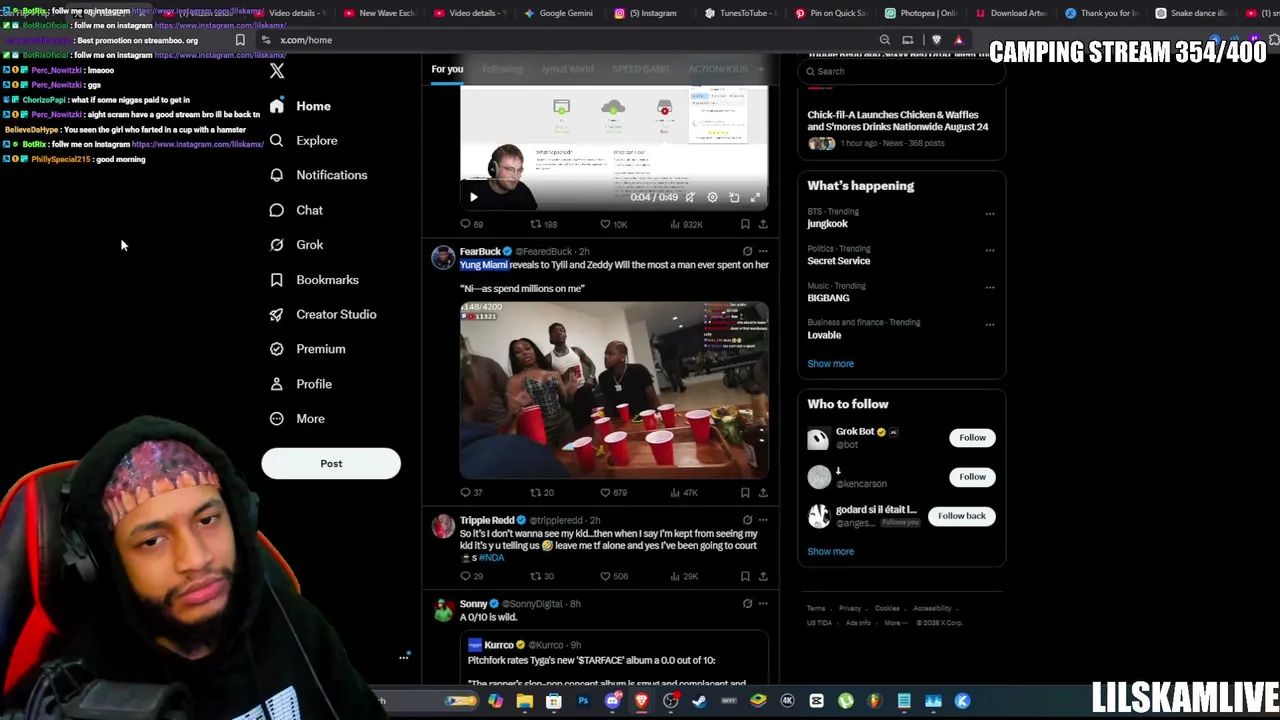
Task: Open more options on FearBuck post
Action: (x=763, y=252)
